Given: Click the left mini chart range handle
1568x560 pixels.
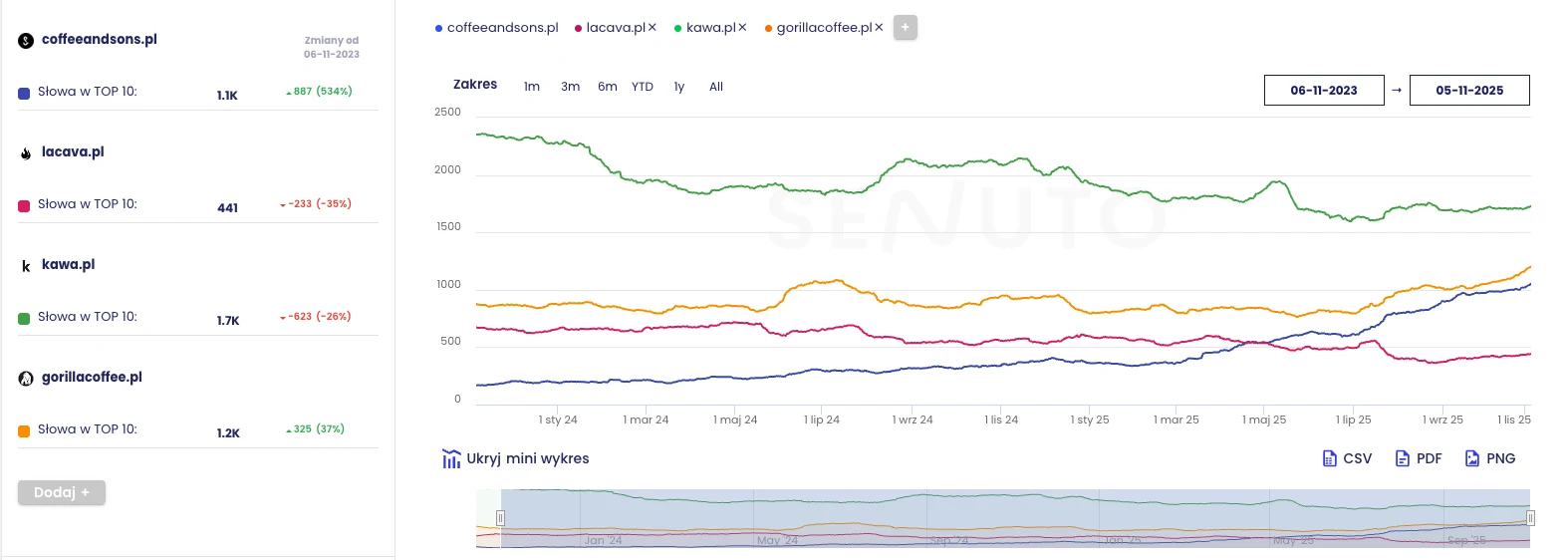Looking at the screenshot, I should (500, 518).
